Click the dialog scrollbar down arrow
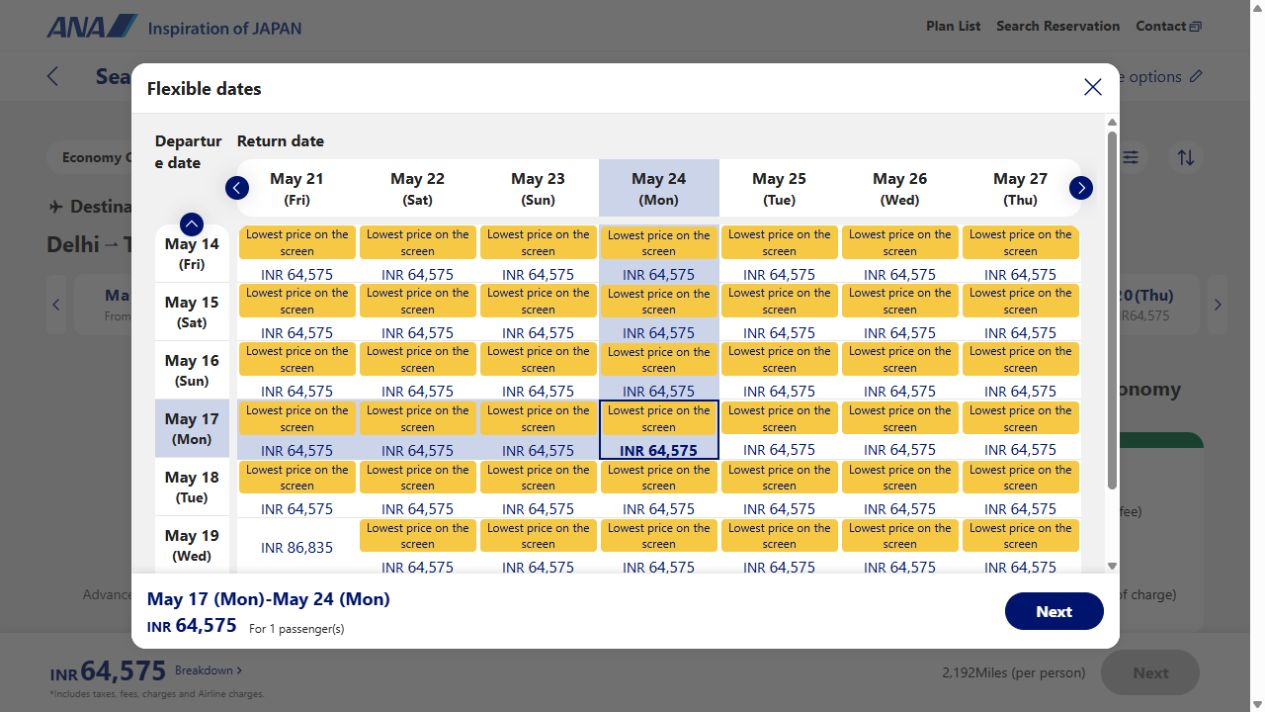This screenshot has width=1265, height=712. [x=1112, y=566]
